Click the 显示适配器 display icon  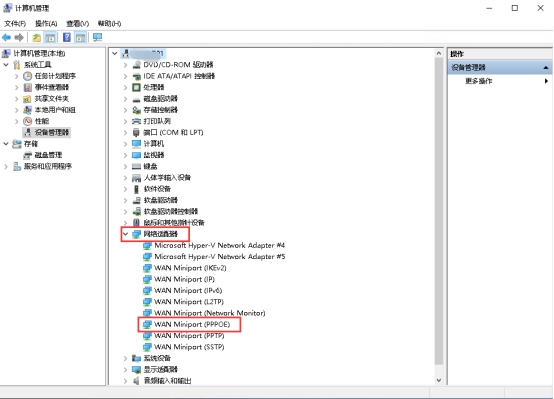pos(136,370)
